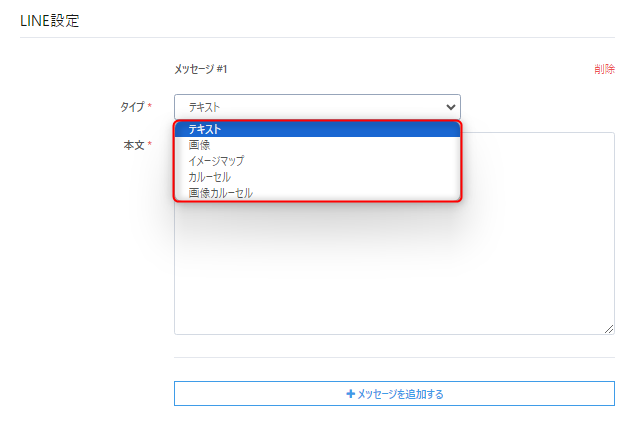Click the separator line above the add-message button
The height and width of the screenshot is (425, 629).
point(394,357)
